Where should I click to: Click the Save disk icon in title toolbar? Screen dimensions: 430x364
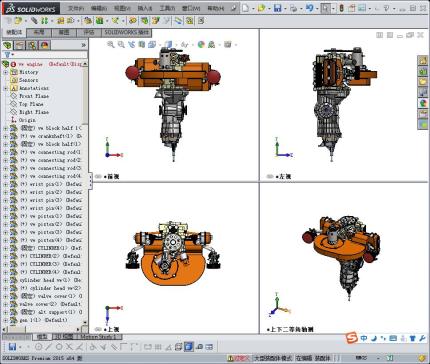(x=278, y=8)
